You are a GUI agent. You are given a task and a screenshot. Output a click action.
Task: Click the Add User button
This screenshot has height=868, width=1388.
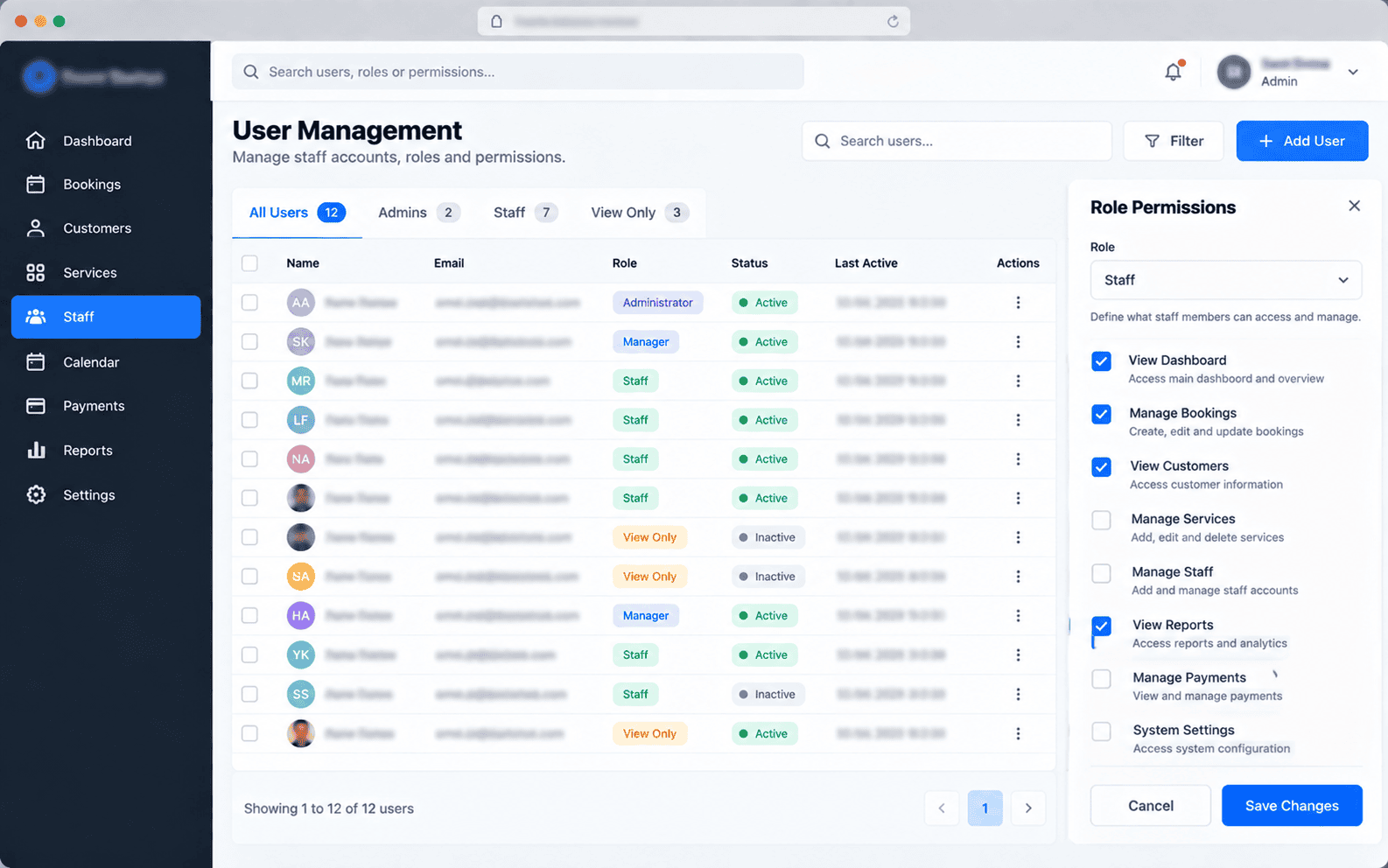(1302, 141)
